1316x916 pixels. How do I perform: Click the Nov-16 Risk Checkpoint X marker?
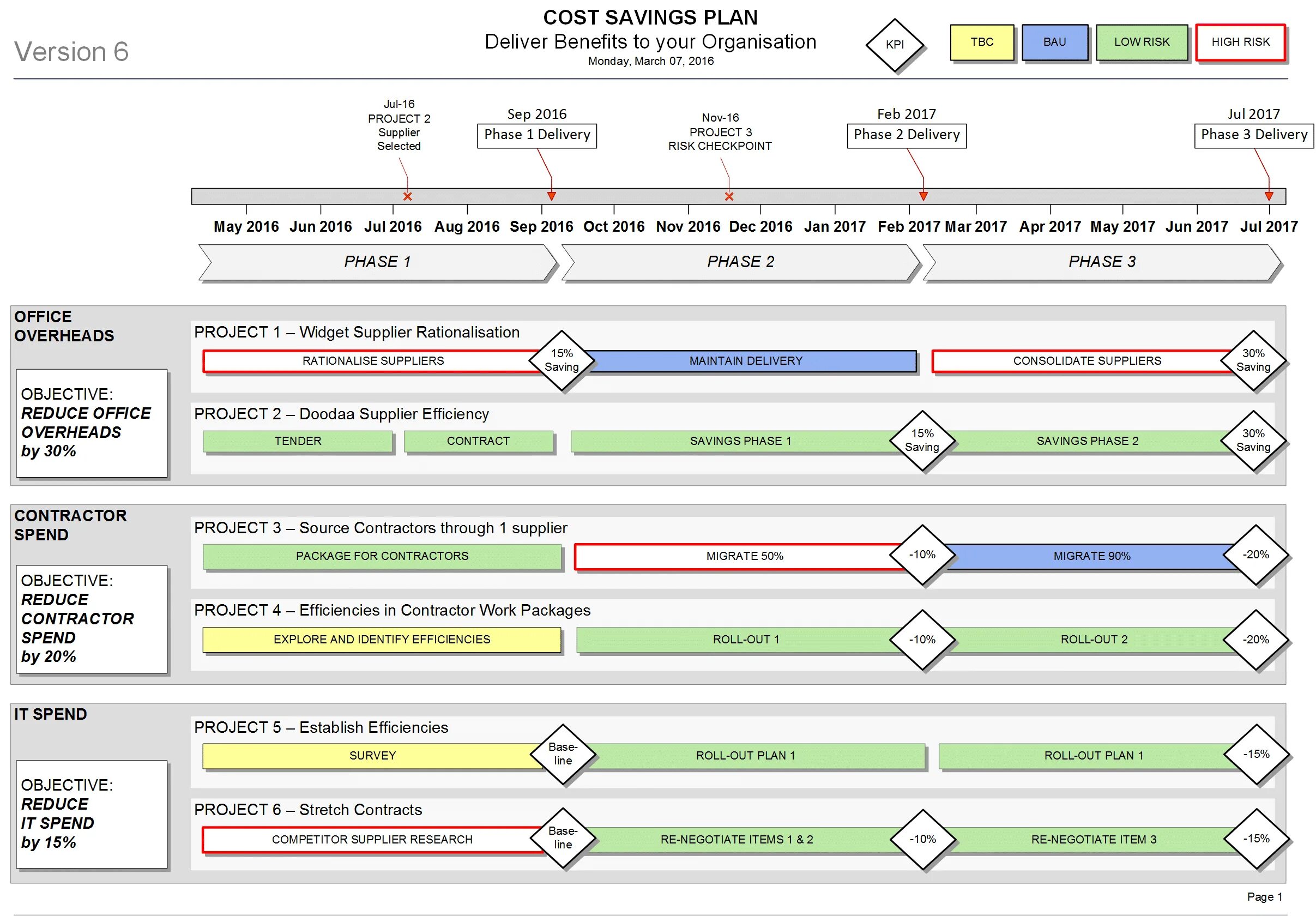pos(728,196)
